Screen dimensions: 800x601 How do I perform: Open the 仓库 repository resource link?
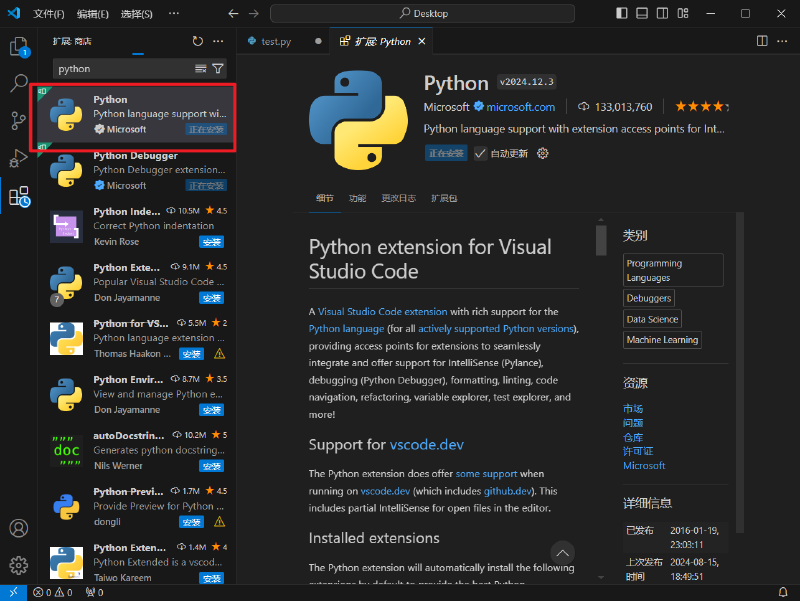pos(633,437)
